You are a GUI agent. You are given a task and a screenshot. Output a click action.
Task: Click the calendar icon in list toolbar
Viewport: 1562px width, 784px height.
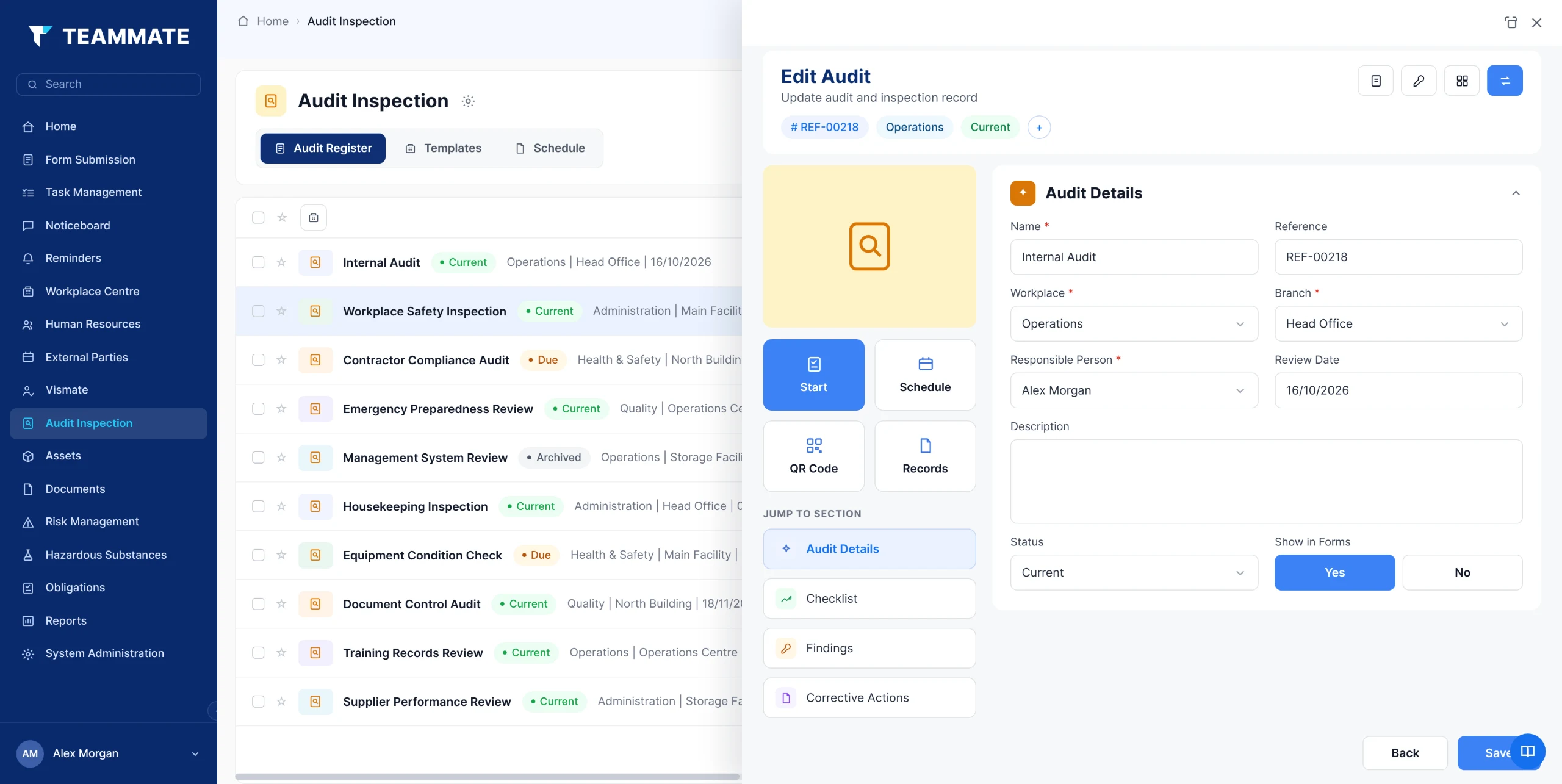[x=314, y=218]
